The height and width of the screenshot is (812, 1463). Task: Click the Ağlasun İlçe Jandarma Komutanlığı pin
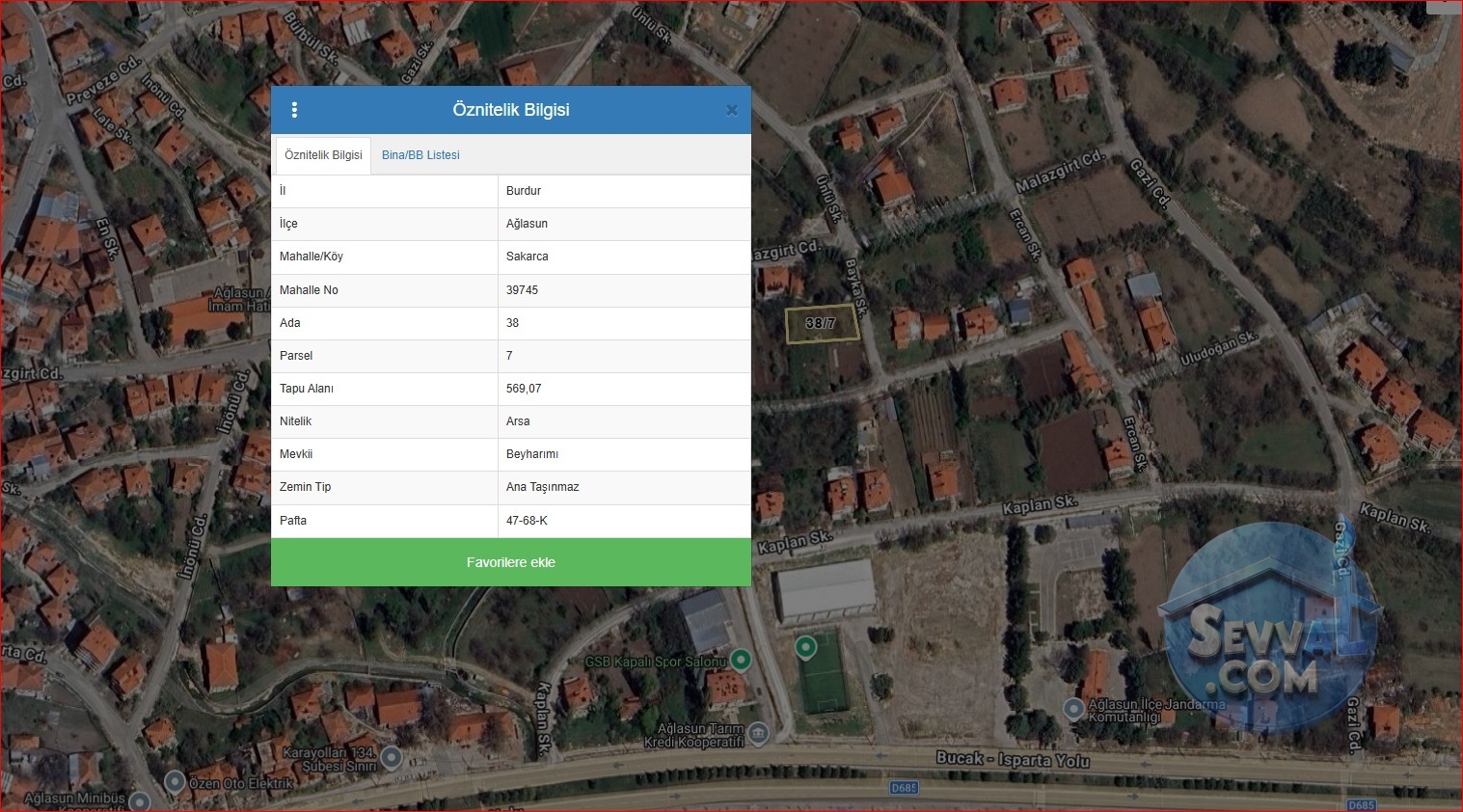1073,709
